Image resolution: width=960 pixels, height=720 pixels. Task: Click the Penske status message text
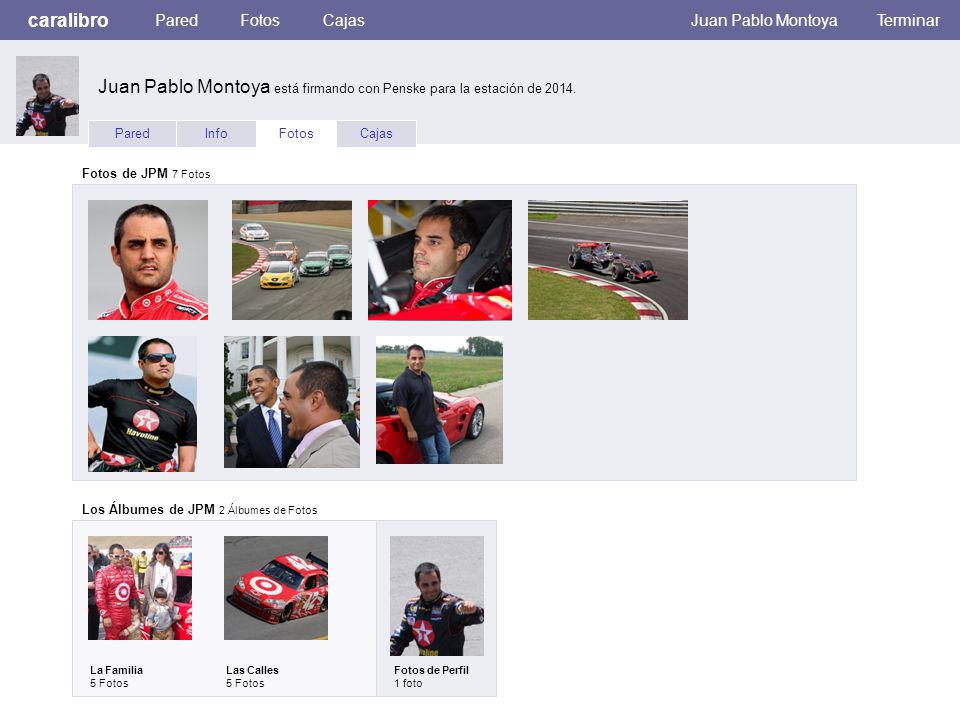pos(425,89)
